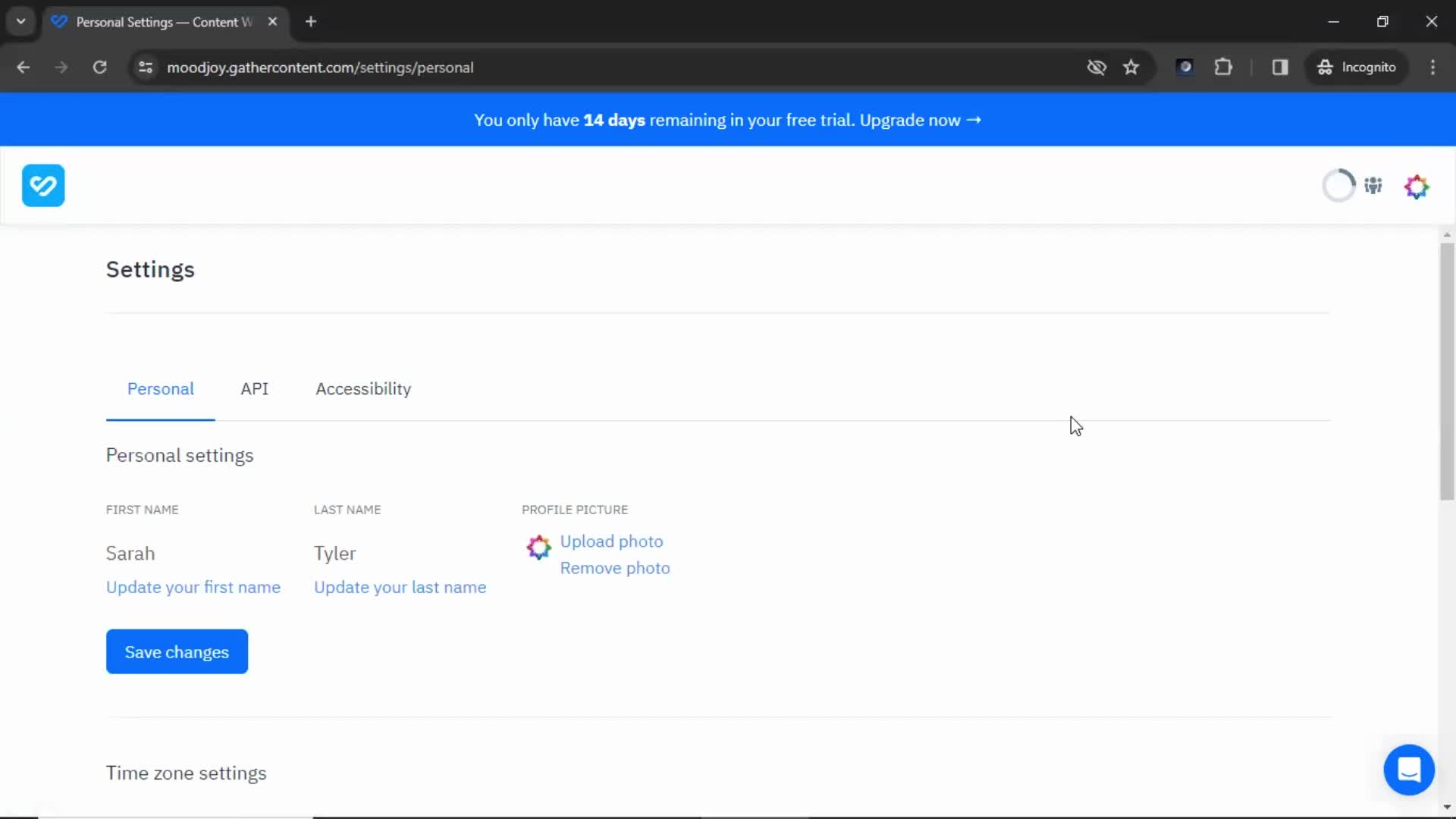Click the Remove photo link

pyautogui.click(x=615, y=568)
